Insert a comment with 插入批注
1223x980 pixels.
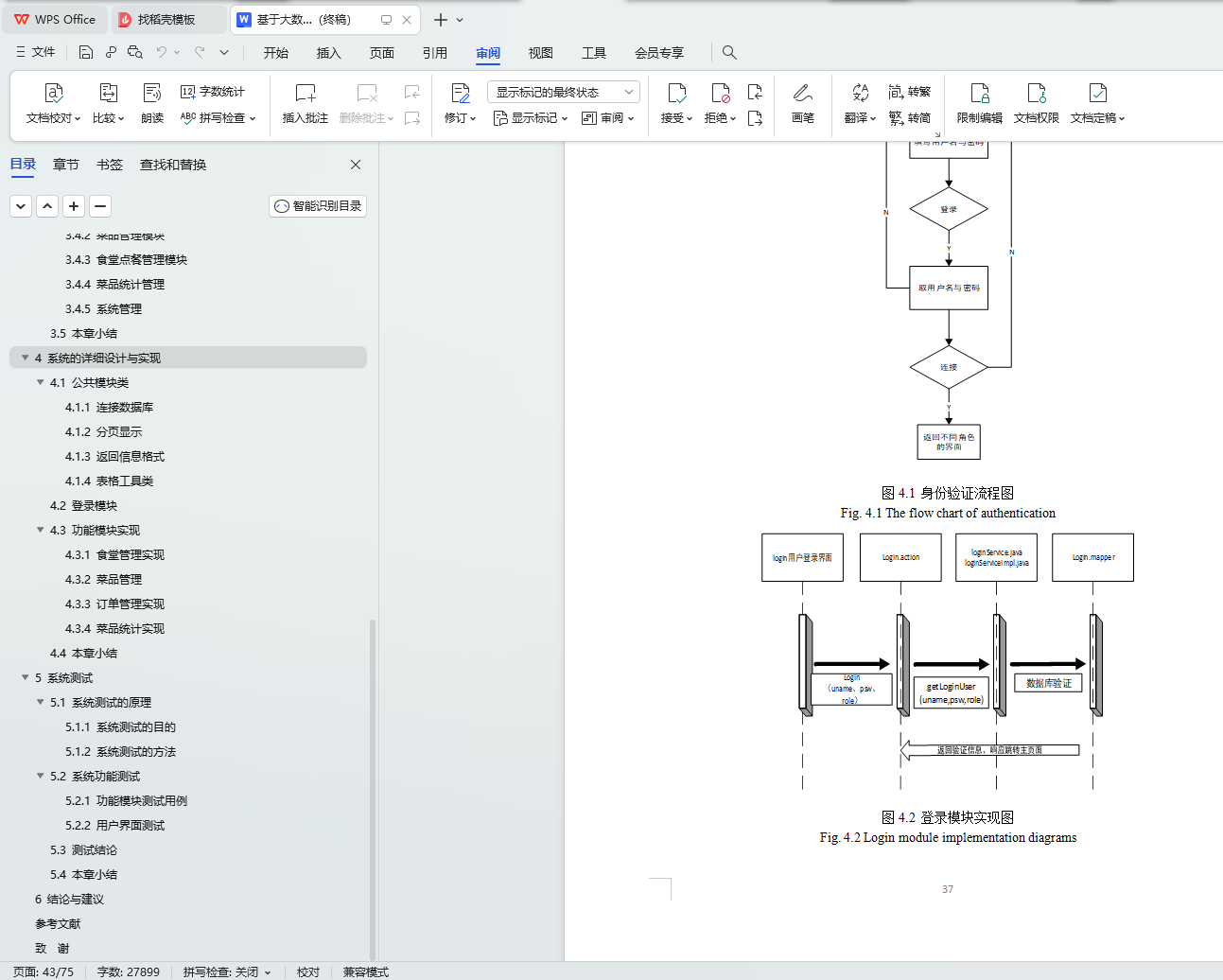[x=305, y=104]
